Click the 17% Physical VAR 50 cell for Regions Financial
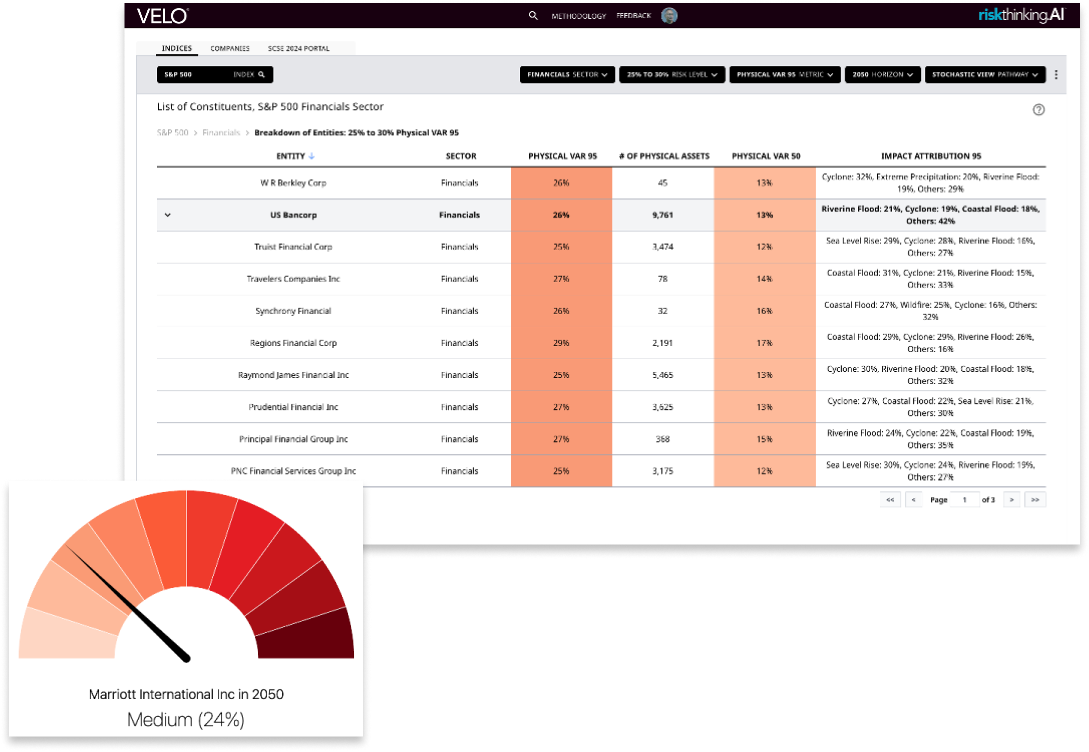 (765, 343)
